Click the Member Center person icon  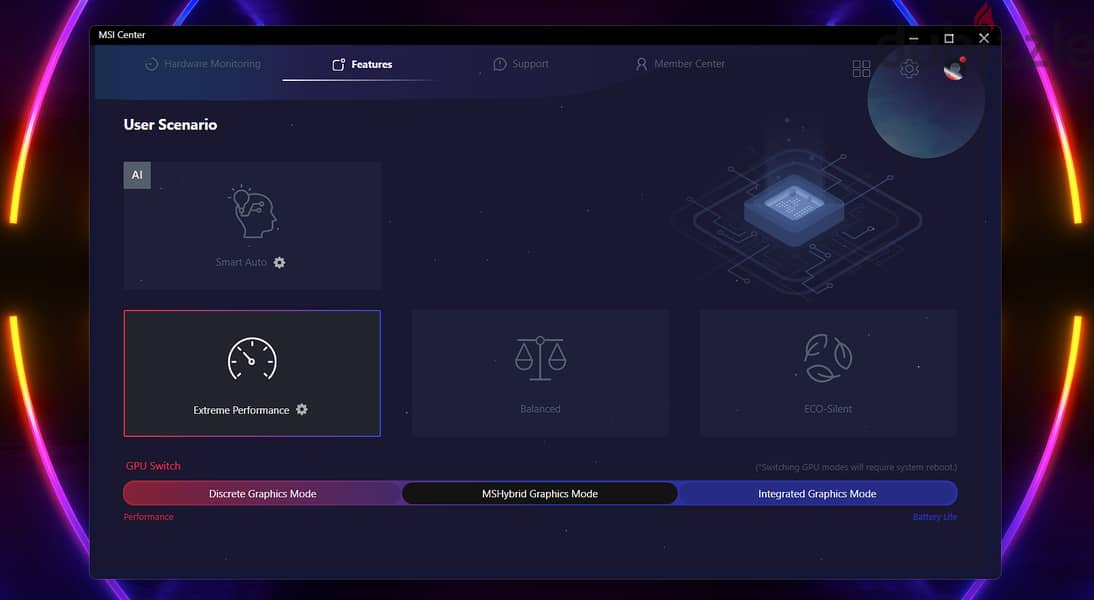click(x=641, y=64)
